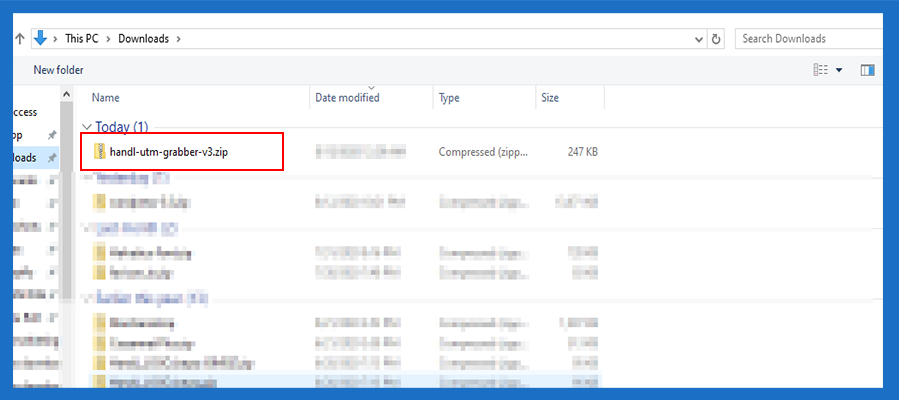The width and height of the screenshot is (901, 404).
Task: Collapse the Today (1) group
Action: (x=86, y=127)
